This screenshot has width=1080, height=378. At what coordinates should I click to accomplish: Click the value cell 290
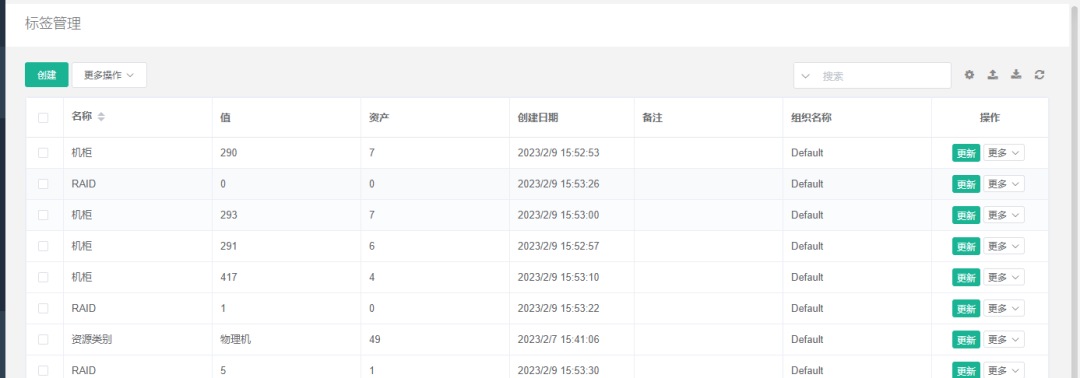click(x=229, y=153)
